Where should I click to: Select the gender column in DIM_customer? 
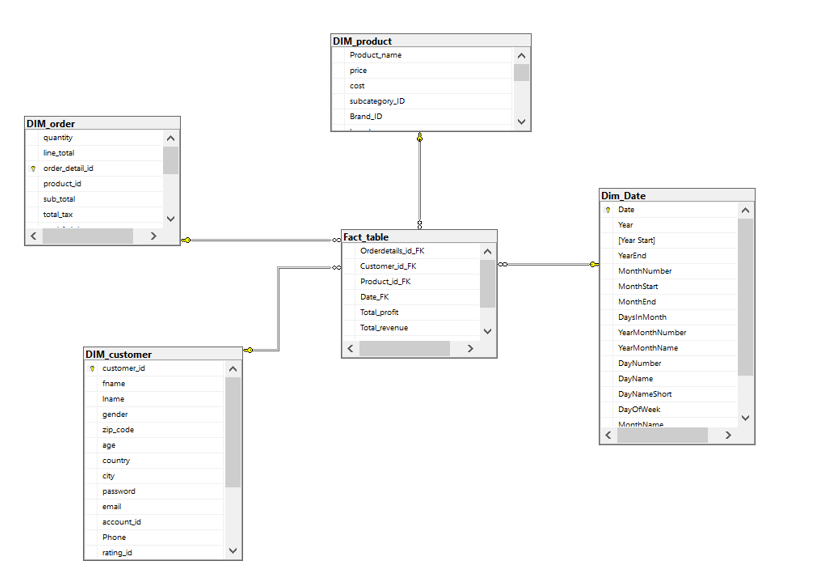[x=155, y=414]
